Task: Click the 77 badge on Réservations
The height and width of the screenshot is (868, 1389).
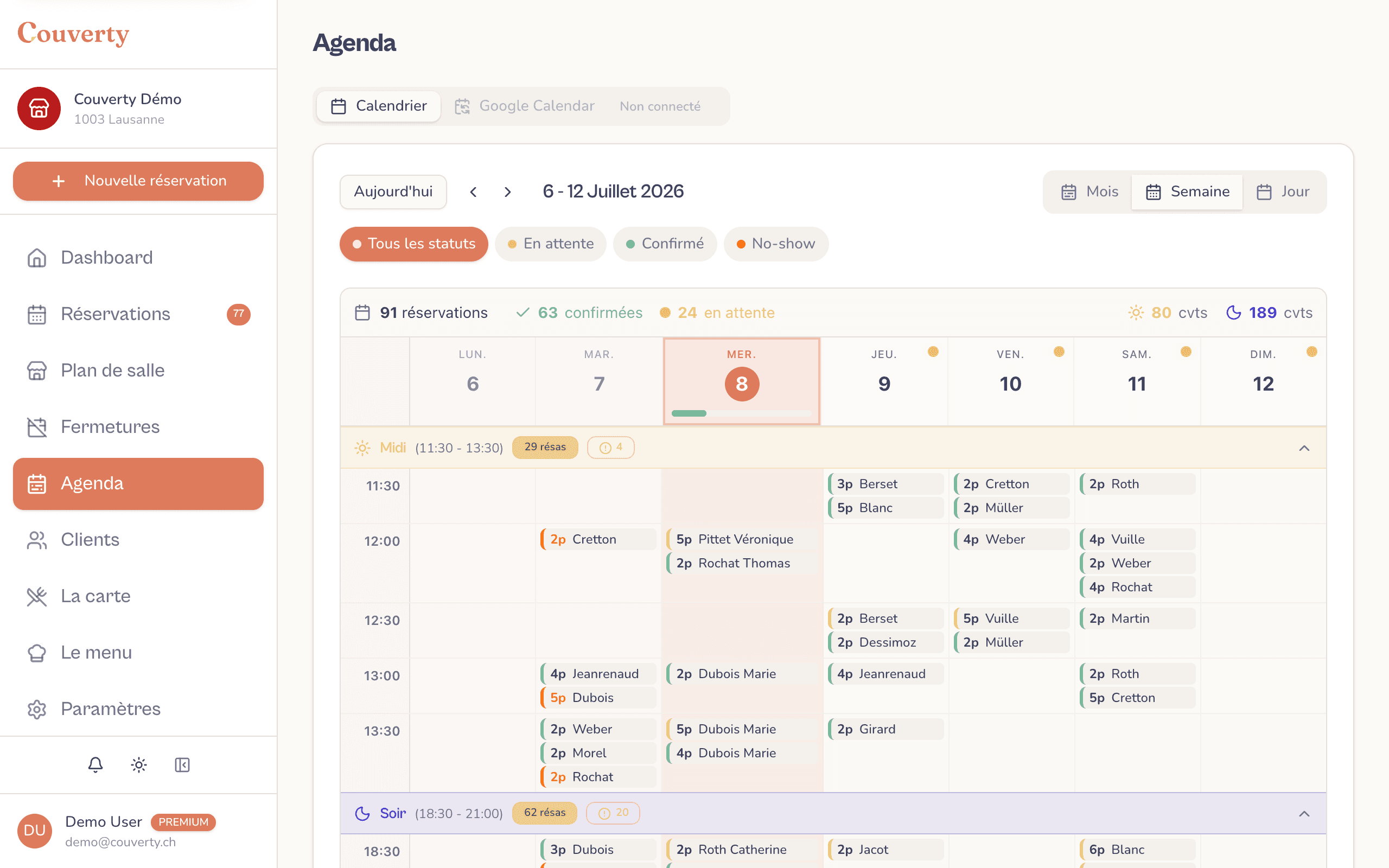Action: tap(239, 314)
